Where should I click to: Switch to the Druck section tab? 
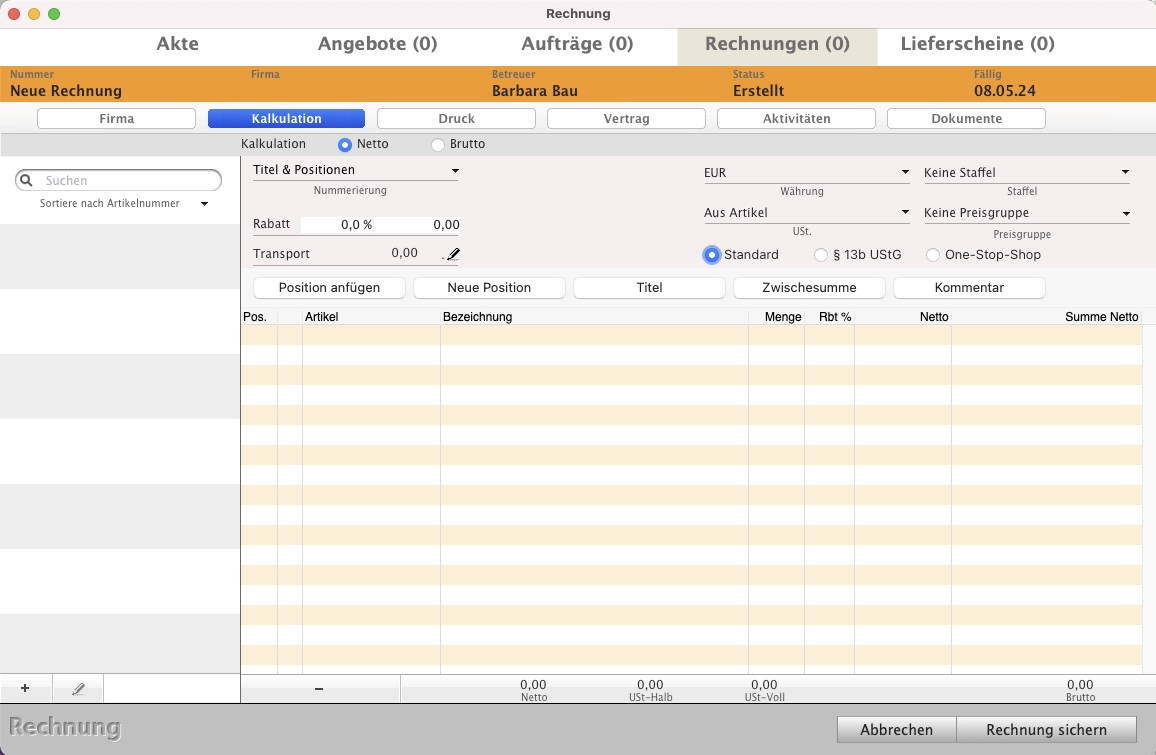pos(456,119)
